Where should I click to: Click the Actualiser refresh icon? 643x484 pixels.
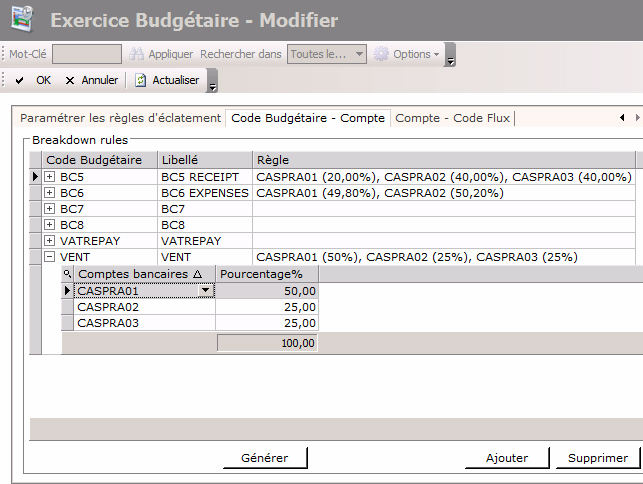click(x=141, y=80)
